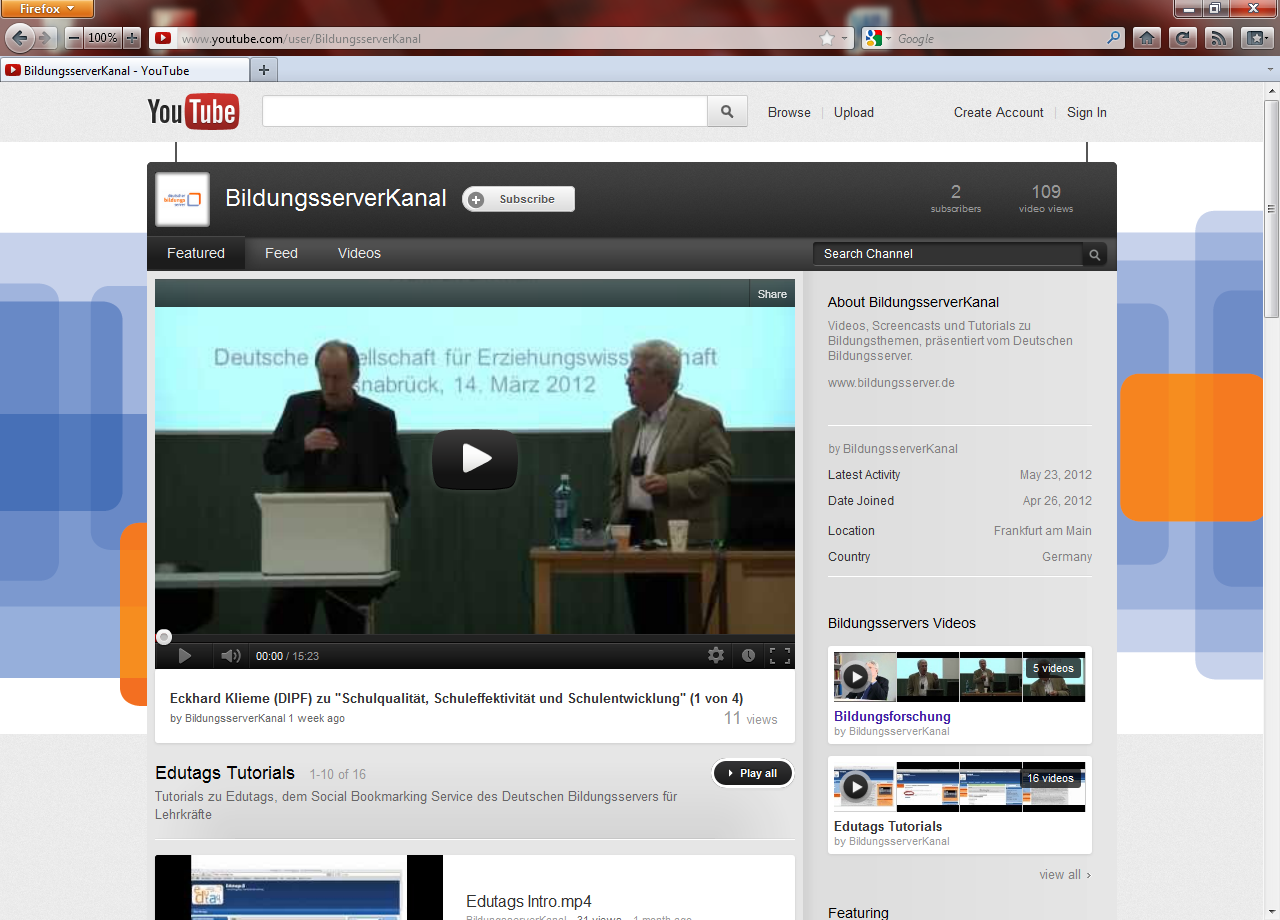Click Share on the video player
The image size is (1280, 920).
point(772,294)
